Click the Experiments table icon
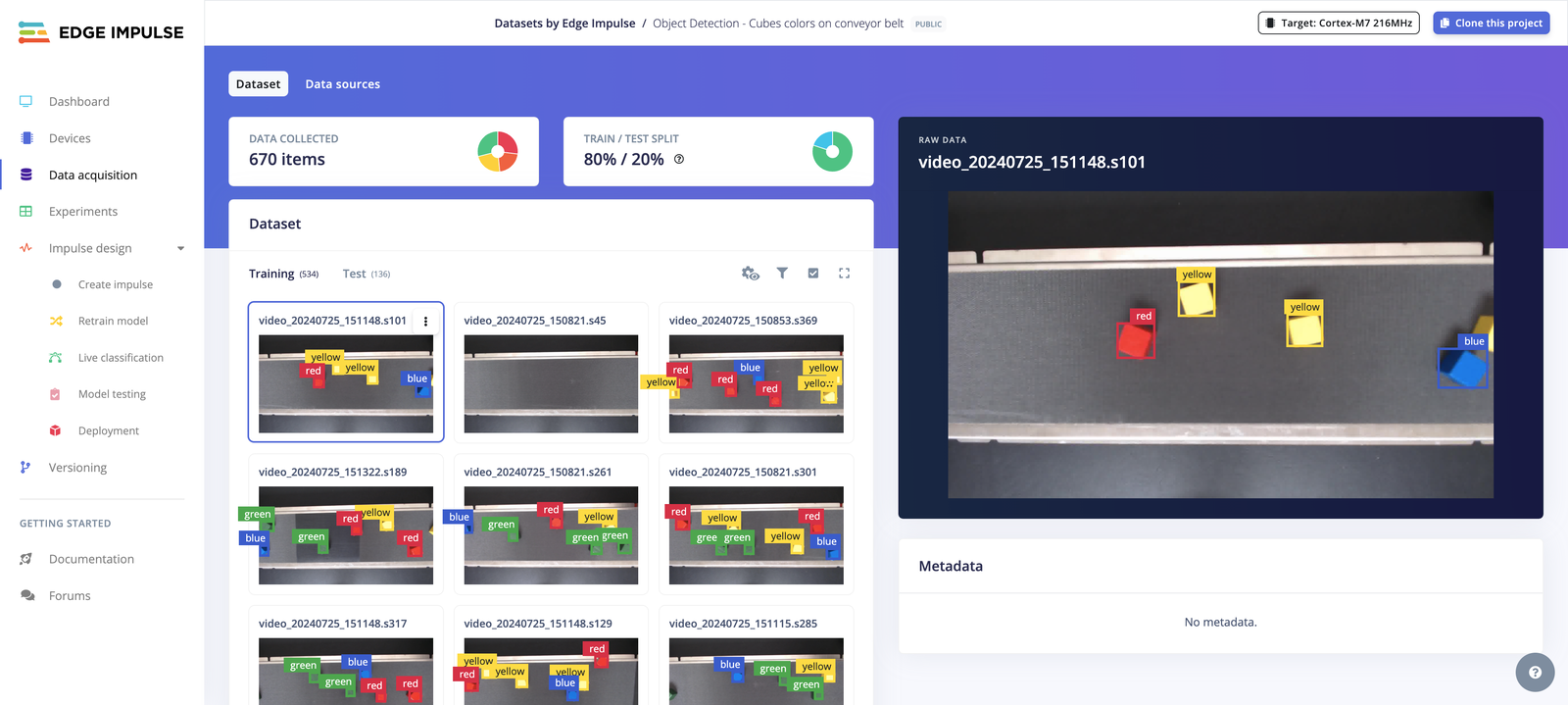The width and height of the screenshot is (1568, 705). tap(26, 211)
